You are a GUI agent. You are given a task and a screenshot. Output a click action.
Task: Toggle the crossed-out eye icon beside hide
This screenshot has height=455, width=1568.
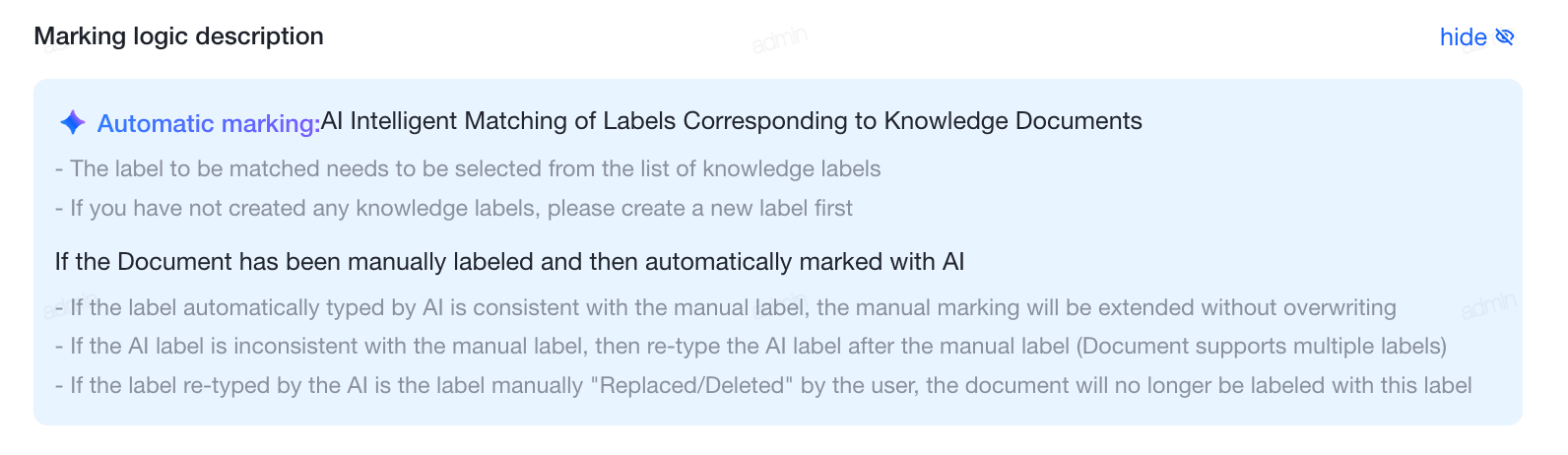coord(1504,37)
